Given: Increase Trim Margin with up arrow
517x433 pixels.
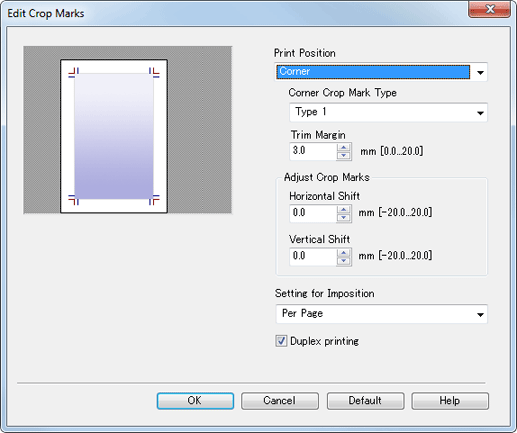Looking at the screenshot, I should 344,147.
